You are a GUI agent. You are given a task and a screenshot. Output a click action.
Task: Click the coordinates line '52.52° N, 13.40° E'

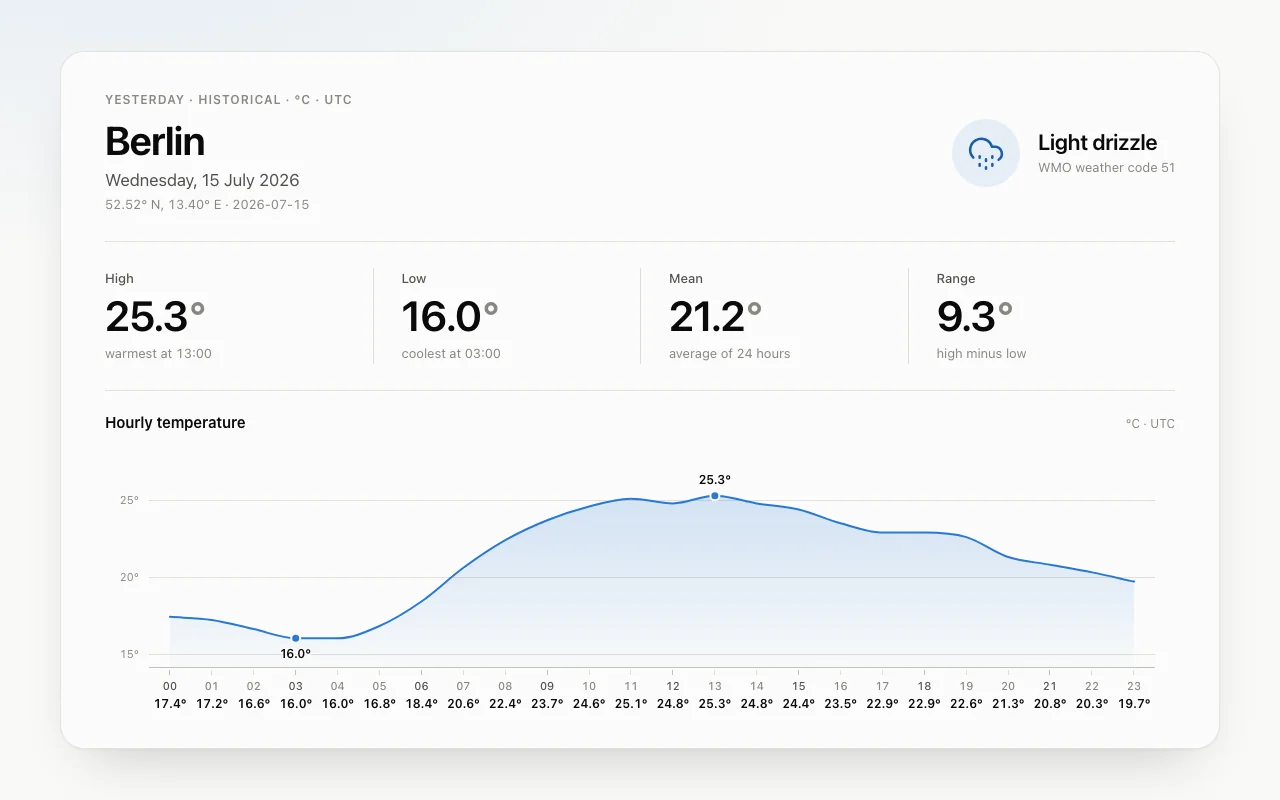point(207,205)
